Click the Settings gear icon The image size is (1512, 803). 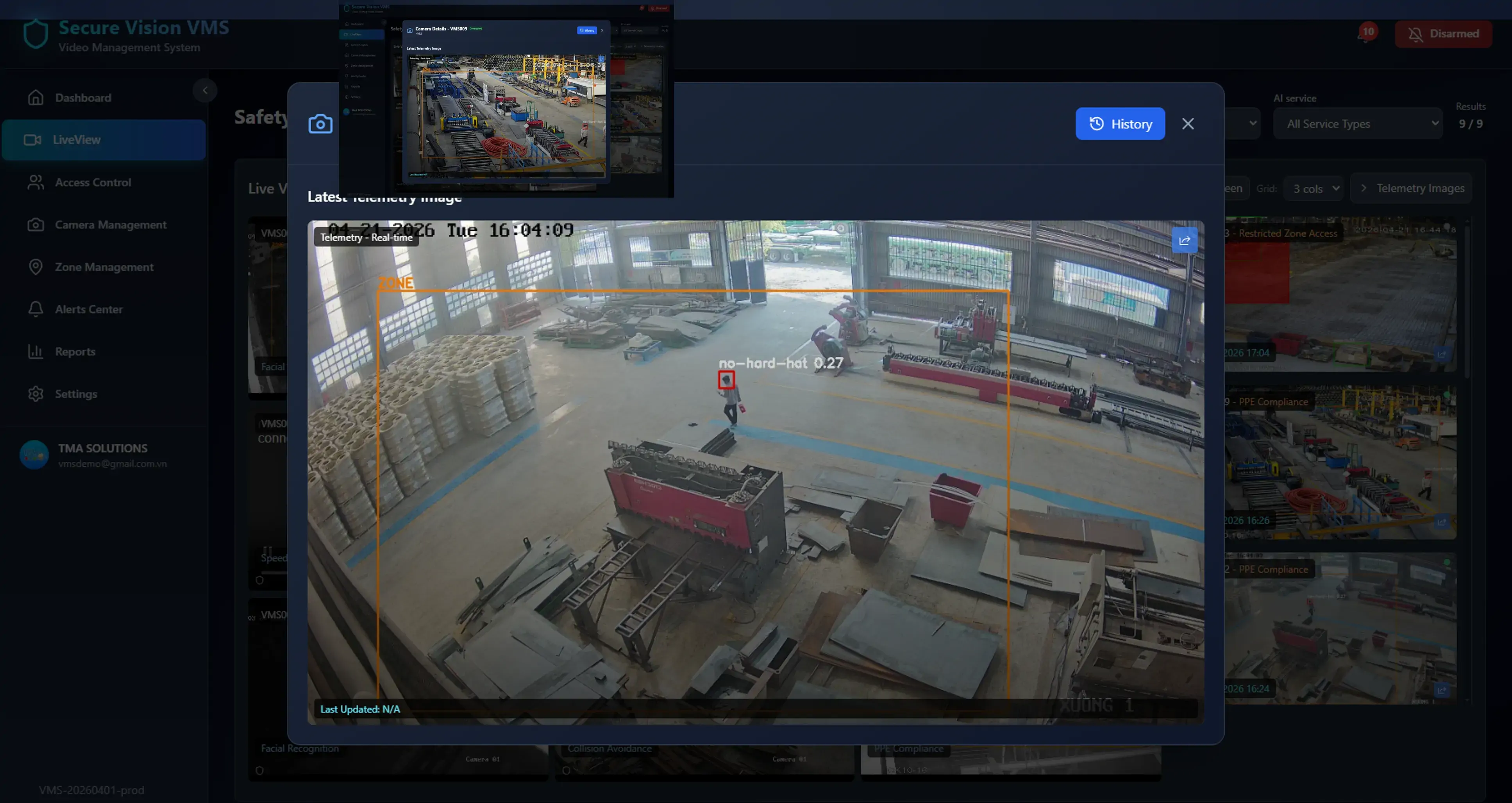[x=36, y=394]
